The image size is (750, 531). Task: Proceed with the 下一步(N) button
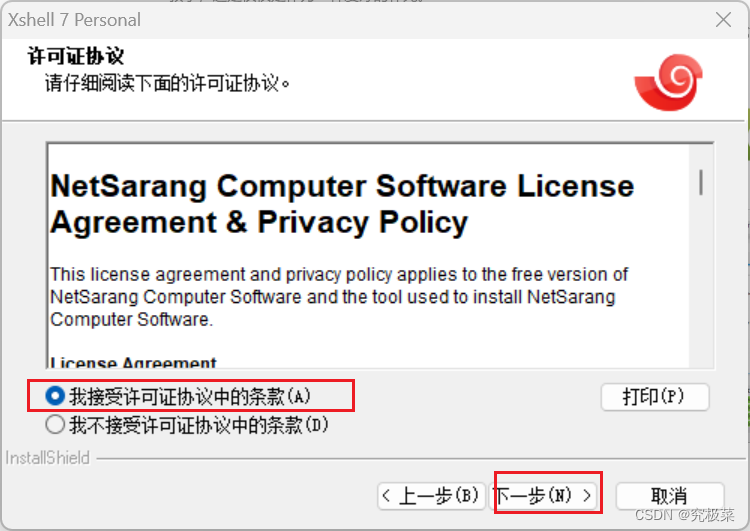point(544,495)
